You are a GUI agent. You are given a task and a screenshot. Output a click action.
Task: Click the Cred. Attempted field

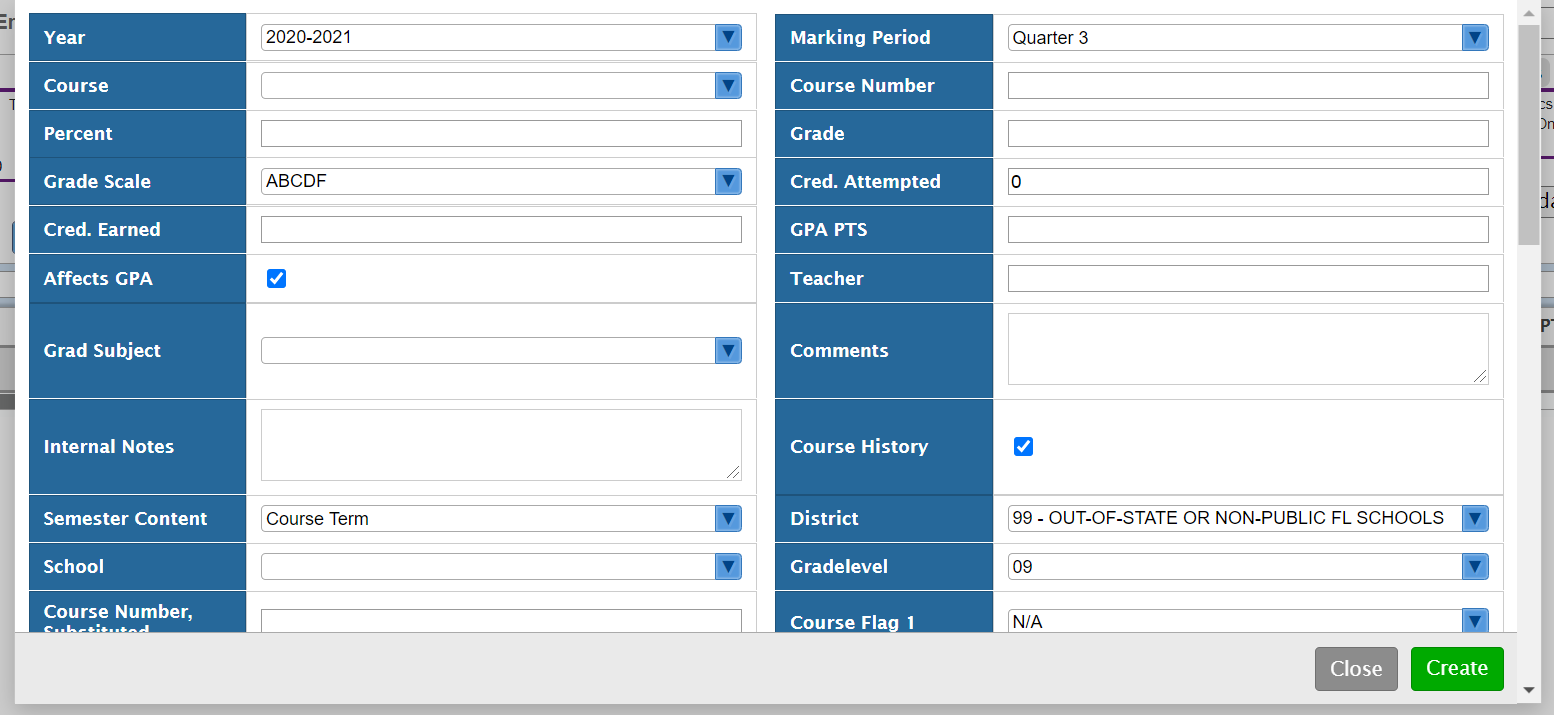(1248, 182)
